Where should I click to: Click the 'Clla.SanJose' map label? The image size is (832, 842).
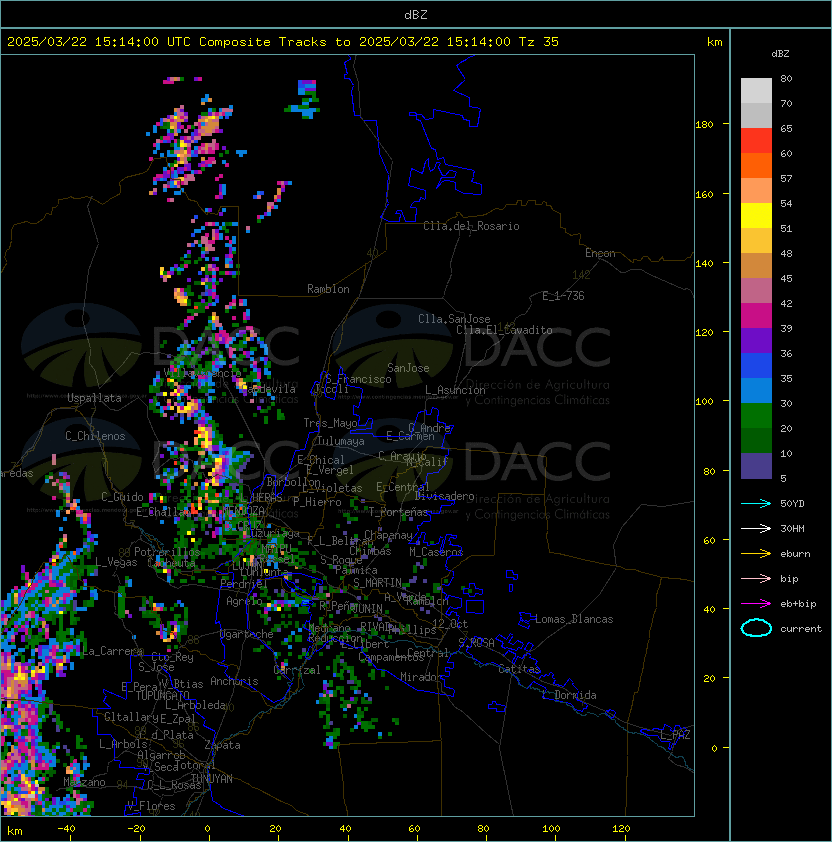point(454,319)
